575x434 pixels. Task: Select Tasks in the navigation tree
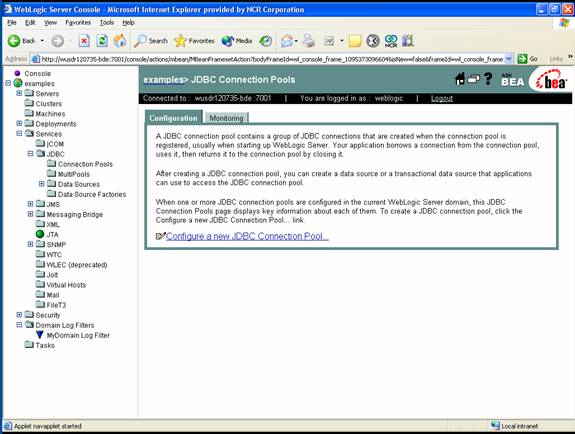point(45,346)
